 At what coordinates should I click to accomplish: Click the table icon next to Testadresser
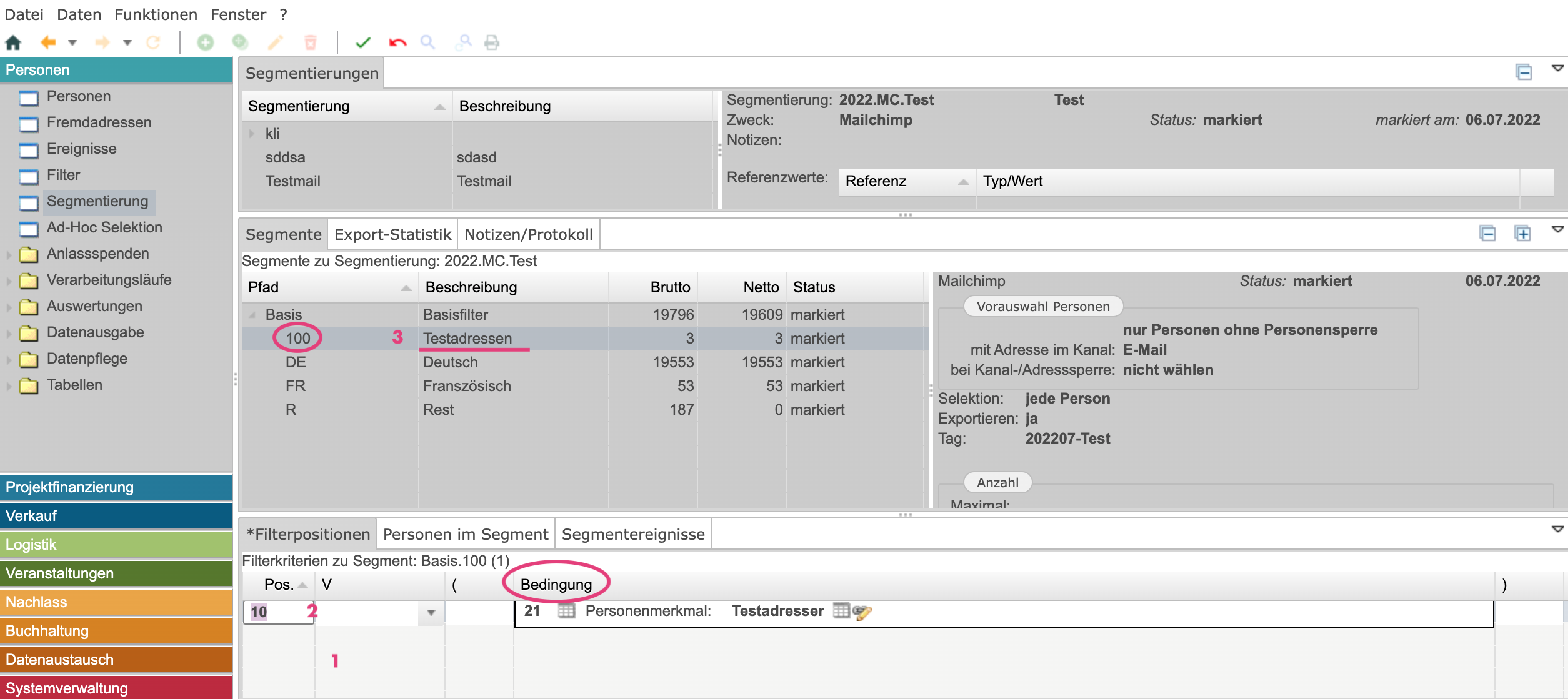(841, 610)
